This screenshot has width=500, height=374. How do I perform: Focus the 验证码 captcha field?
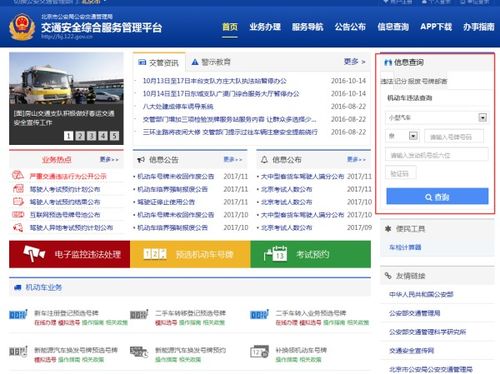[x=401, y=173]
